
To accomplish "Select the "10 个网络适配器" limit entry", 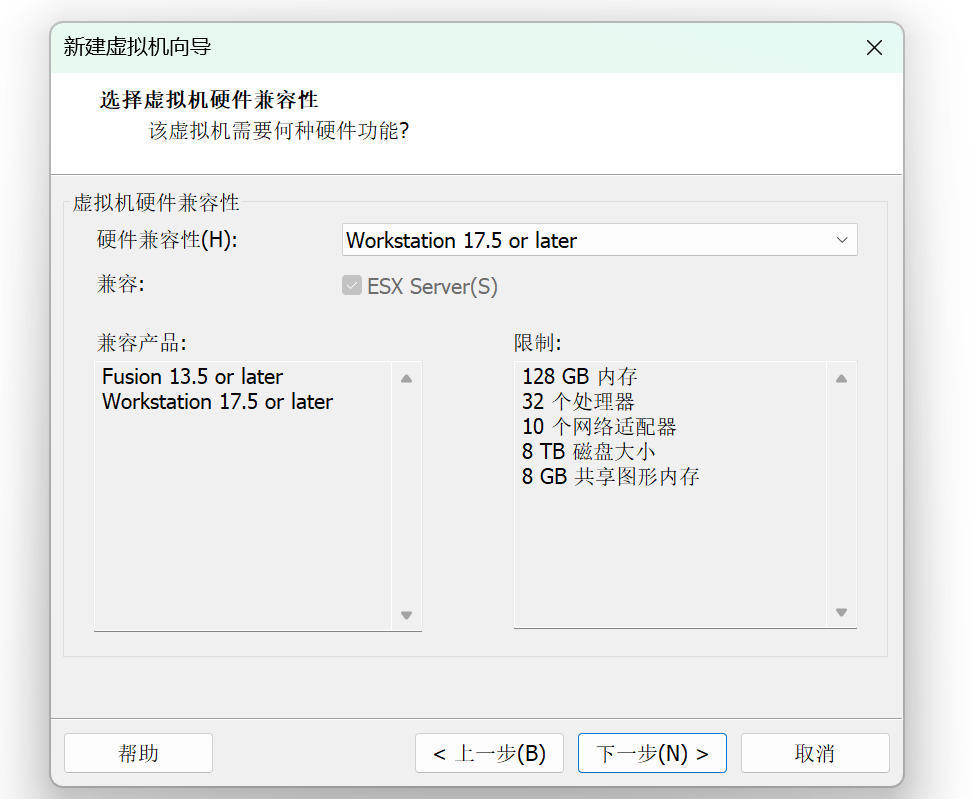I will [x=599, y=426].
